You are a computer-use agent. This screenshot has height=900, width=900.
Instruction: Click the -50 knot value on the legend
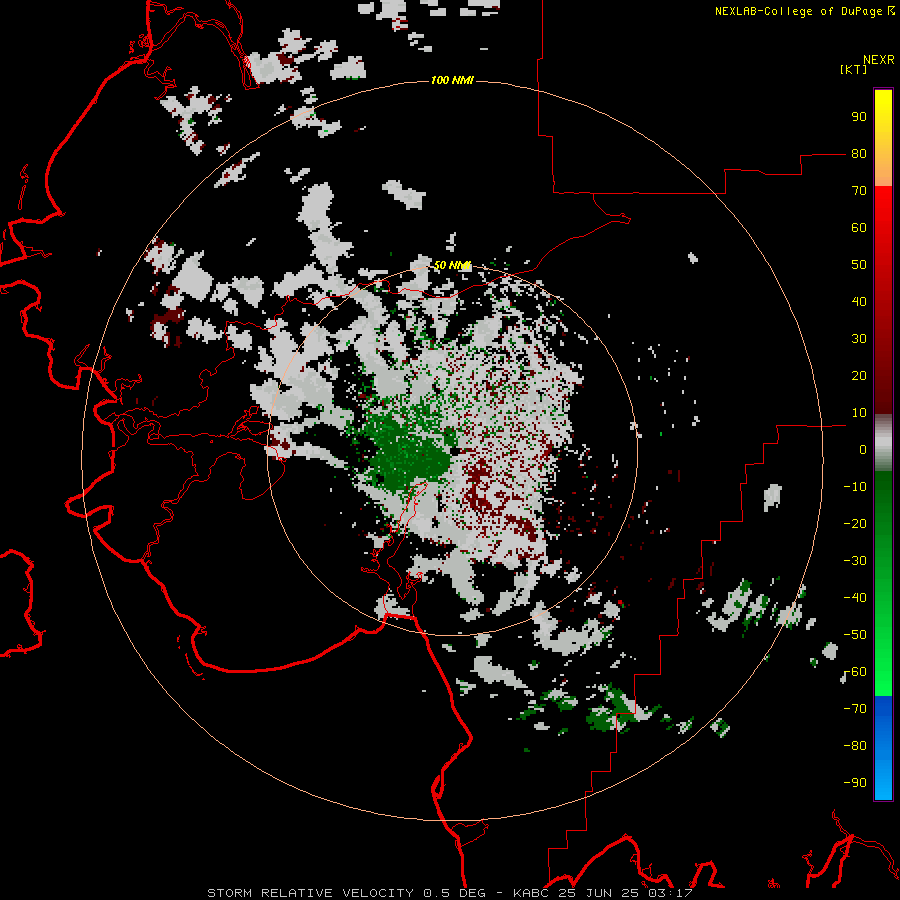[855, 635]
